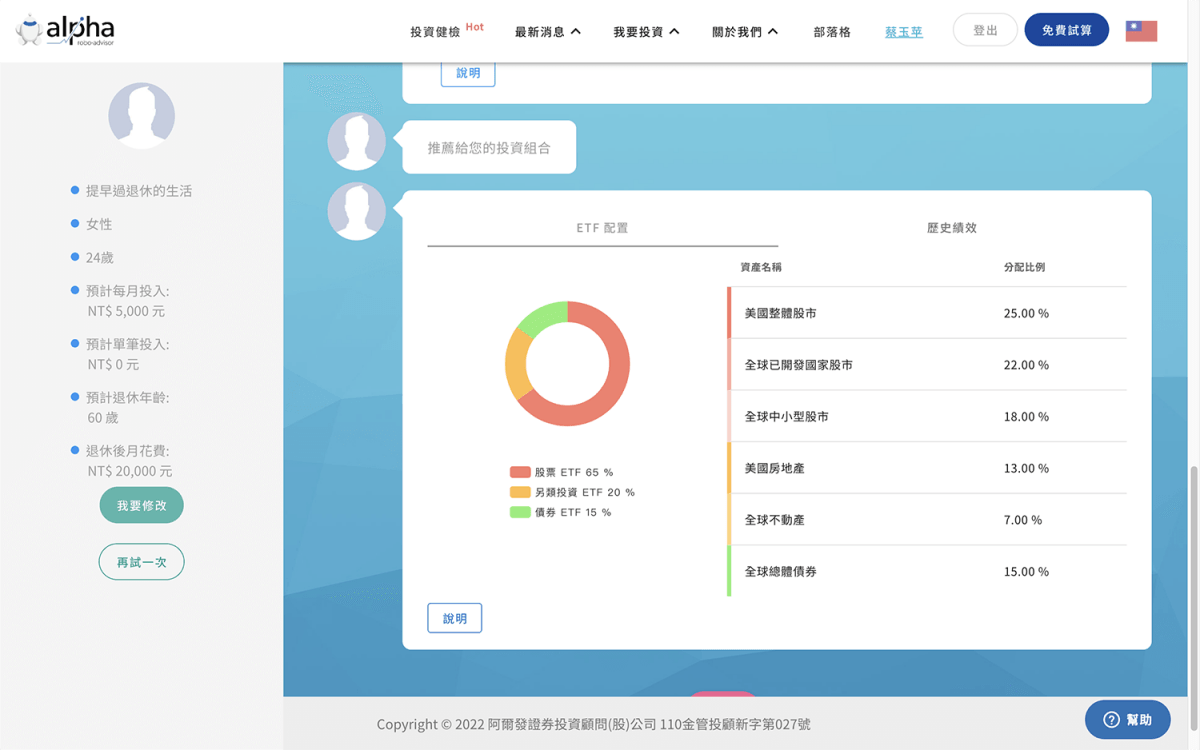Click the chatbot avatar beside the recommendation message
Screen dimensions: 1200x750
pos(356,141)
